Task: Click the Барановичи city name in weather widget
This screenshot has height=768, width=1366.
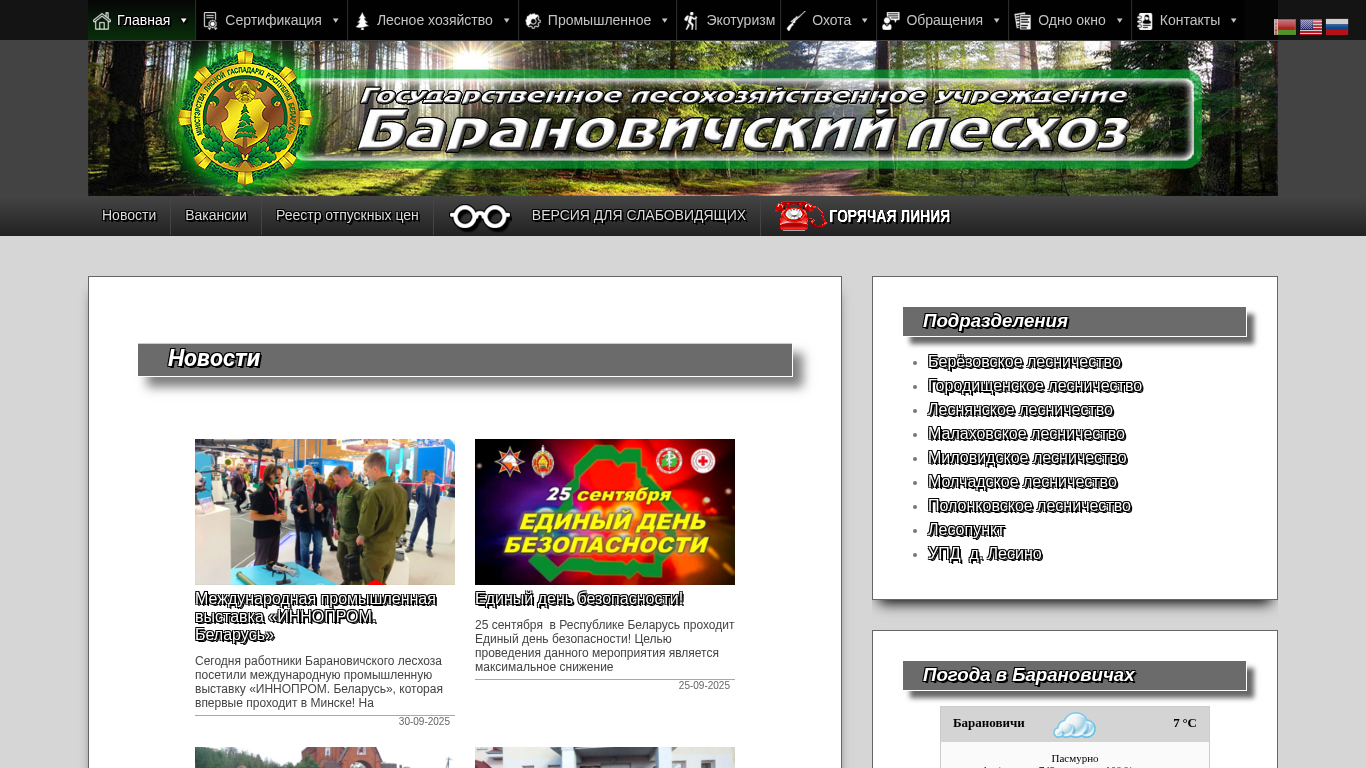Action: 989,723
